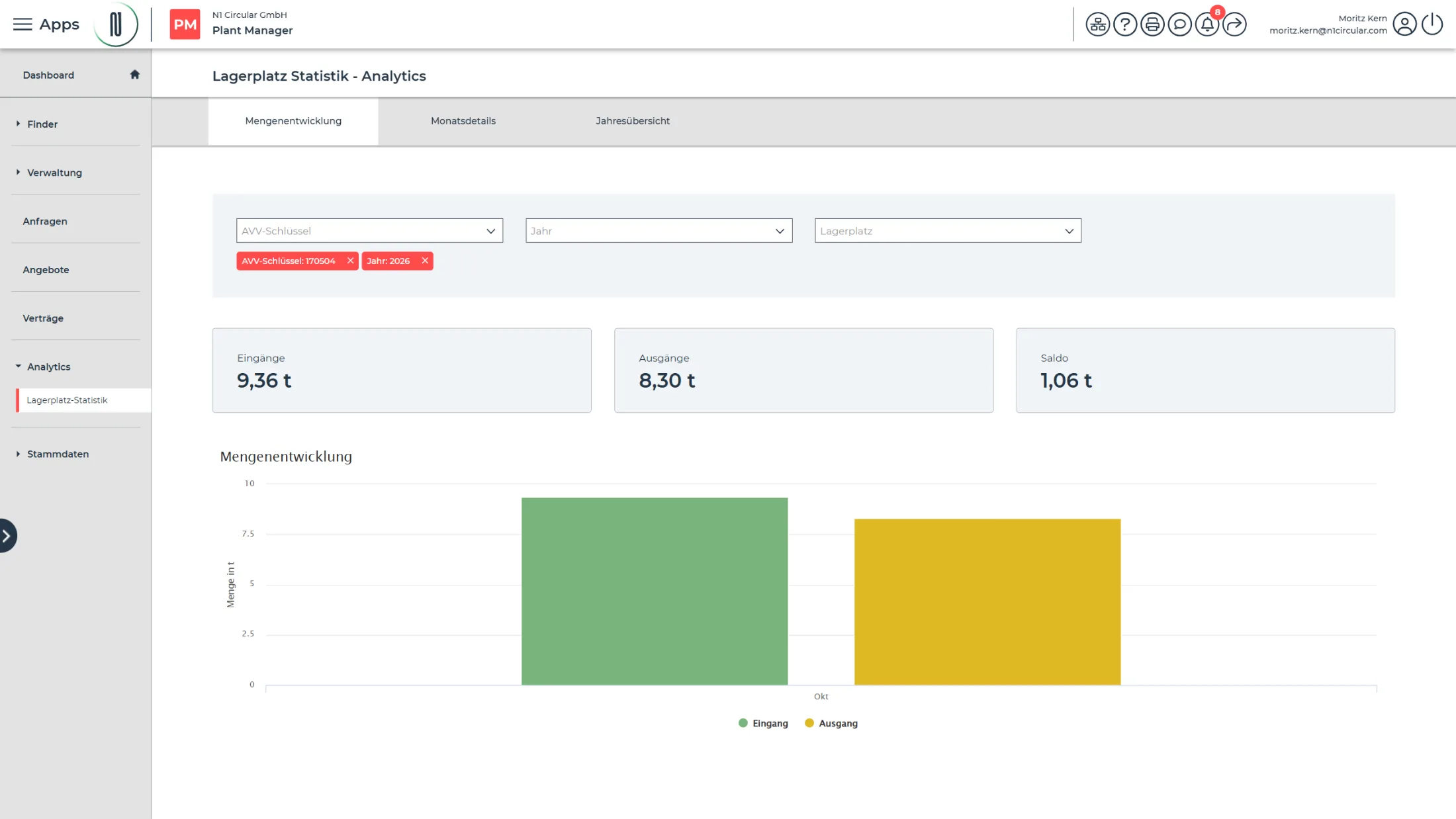Open the Jahr dropdown
The image size is (1456, 819).
[x=659, y=231]
